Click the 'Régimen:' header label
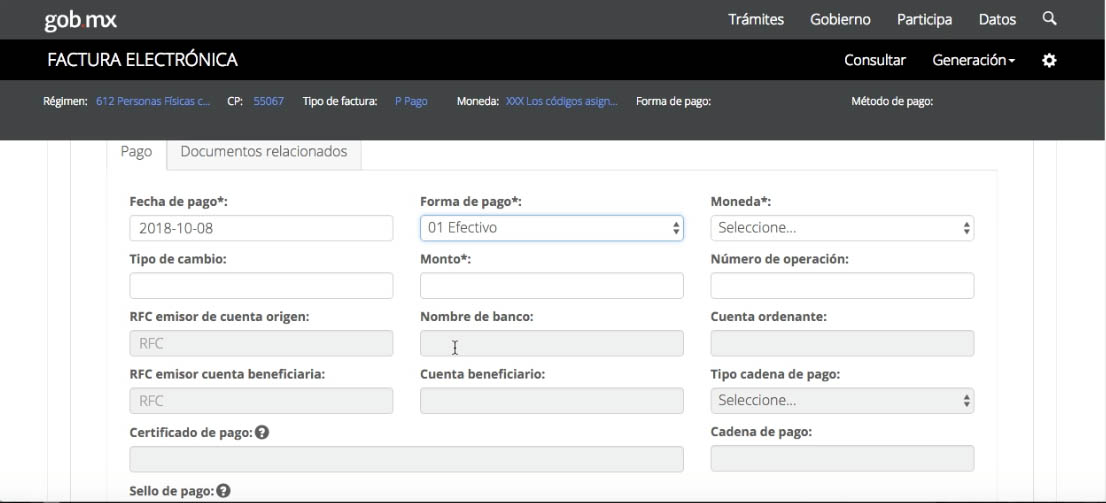1106x503 pixels. (x=65, y=102)
